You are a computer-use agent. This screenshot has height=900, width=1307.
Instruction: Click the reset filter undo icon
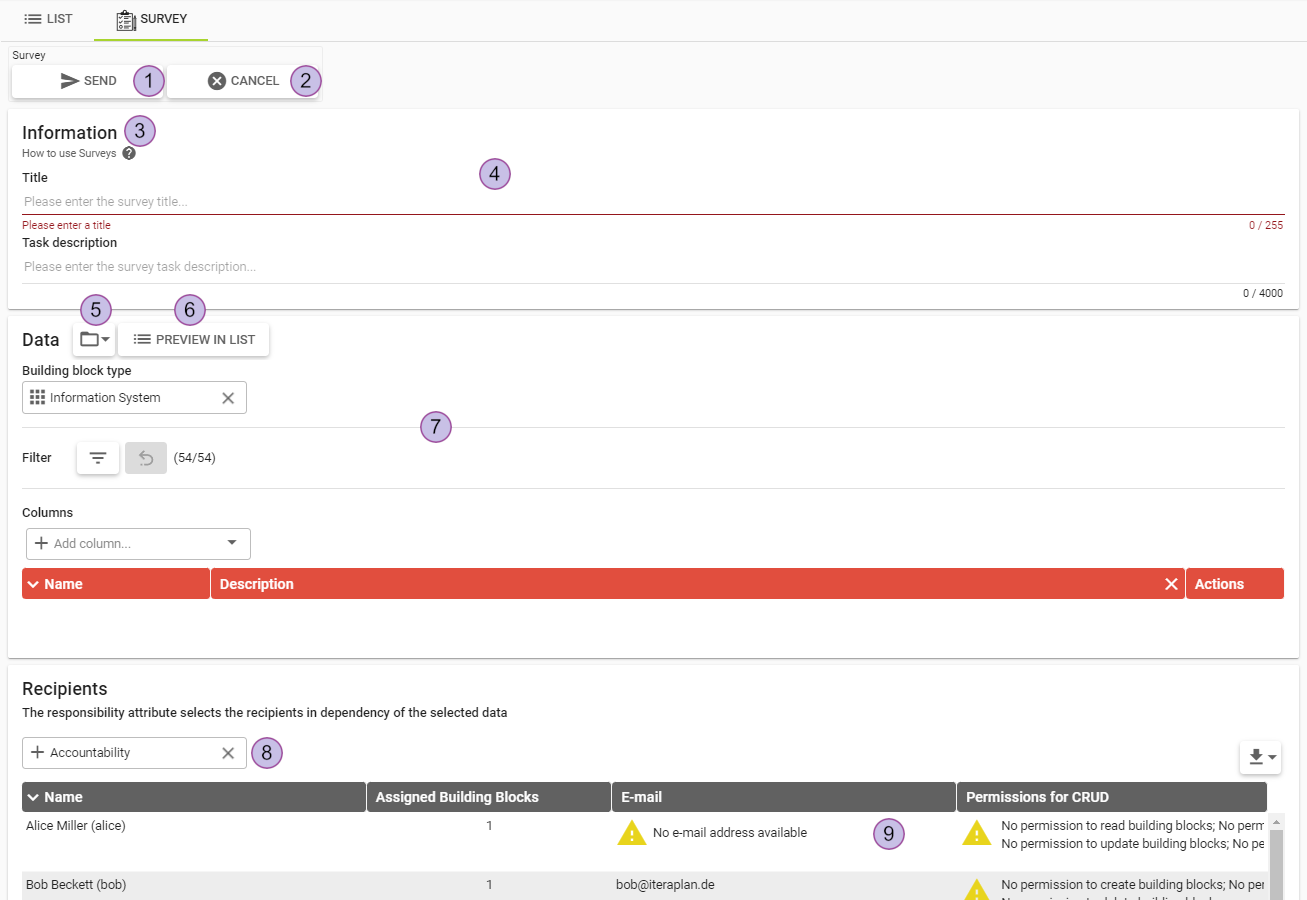(146, 458)
